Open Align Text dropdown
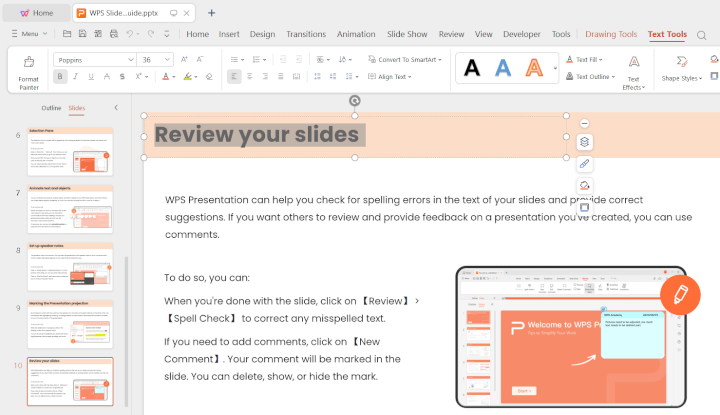 [389, 77]
